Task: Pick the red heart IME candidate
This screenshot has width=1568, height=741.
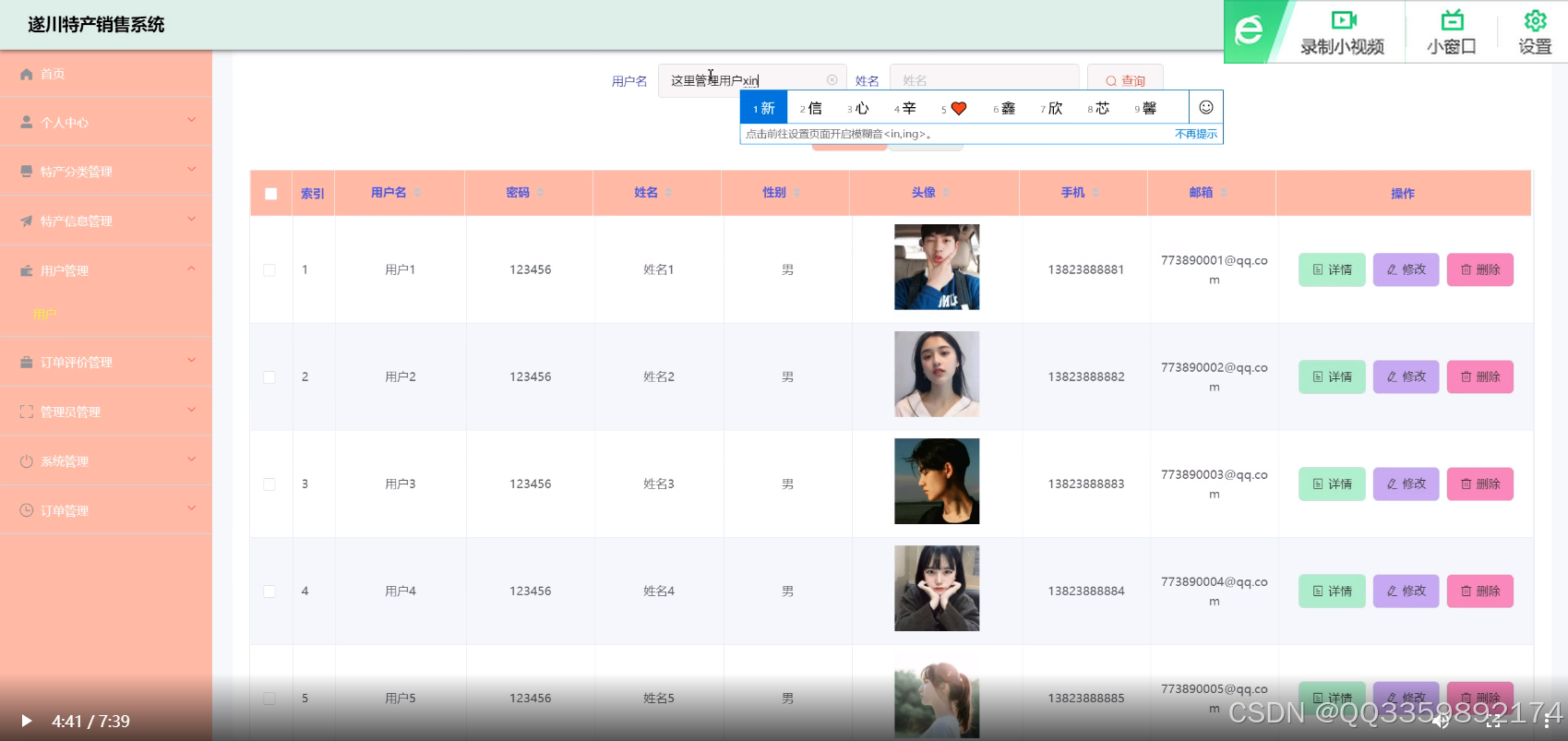Action: [x=959, y=108]
